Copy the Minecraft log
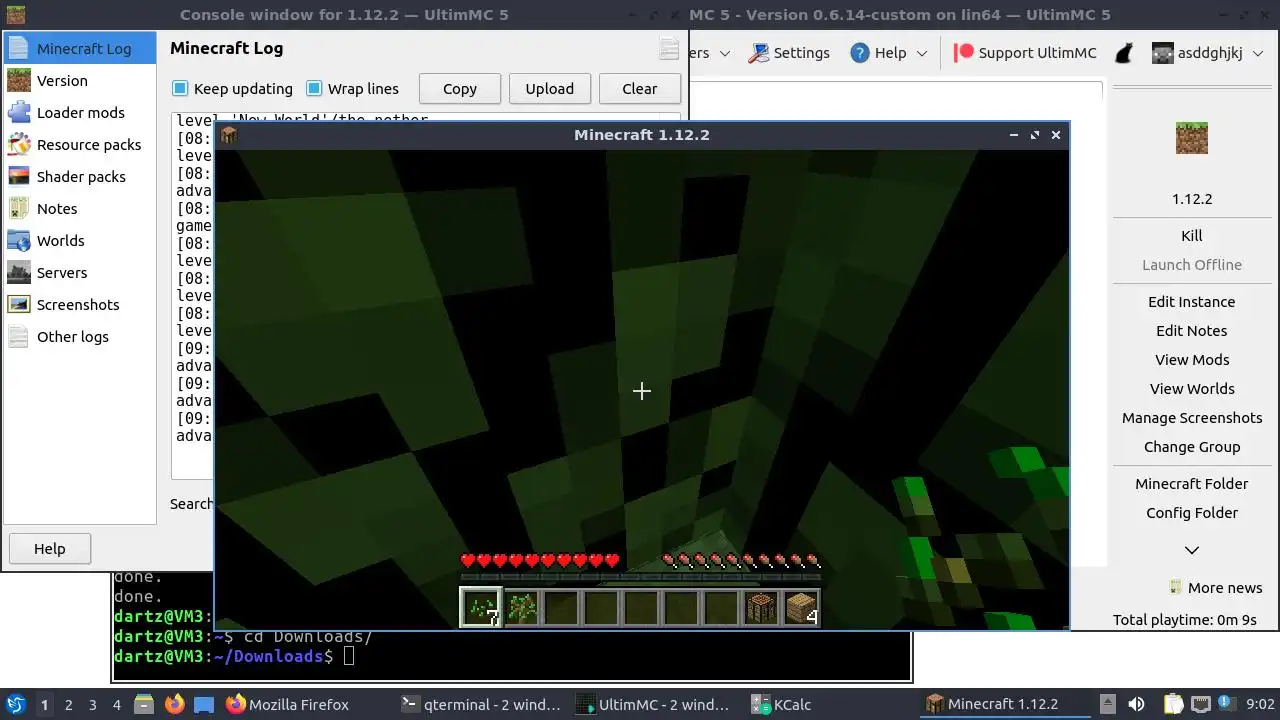 [460, 89]
